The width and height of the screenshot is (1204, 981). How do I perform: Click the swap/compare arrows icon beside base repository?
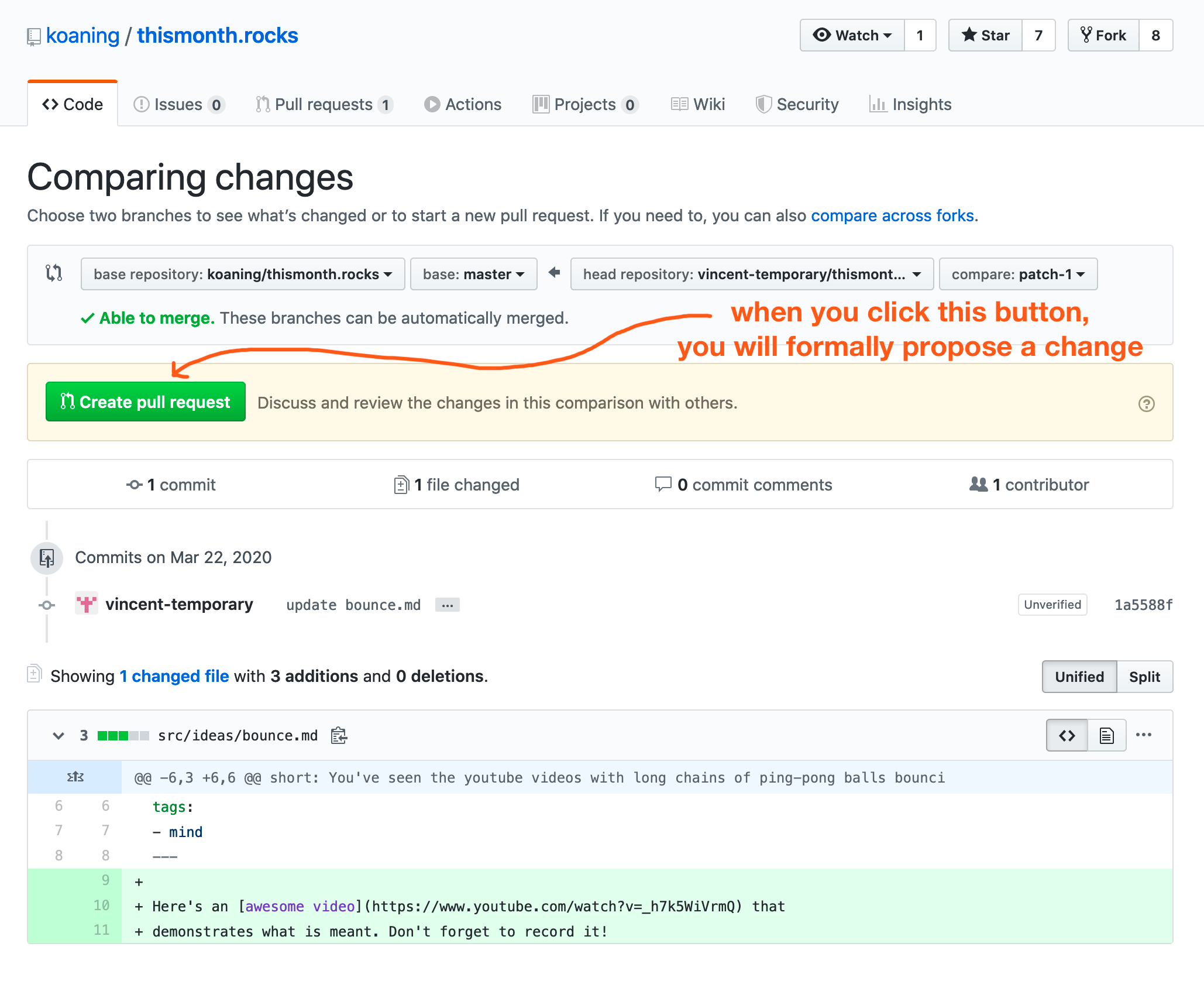54,273
